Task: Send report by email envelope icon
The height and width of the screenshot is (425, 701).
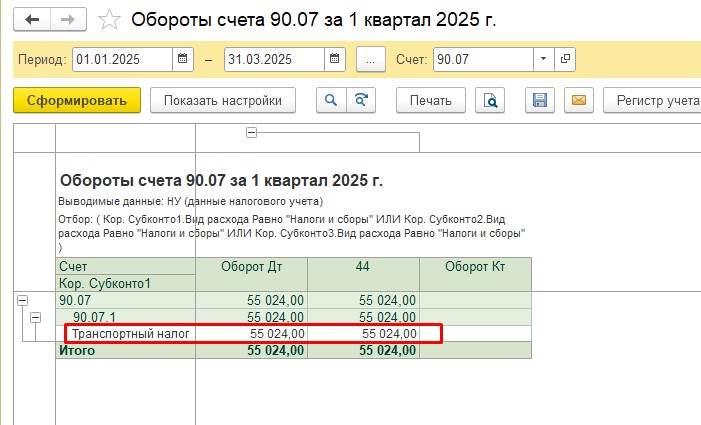Action: [x=579, y=100]
